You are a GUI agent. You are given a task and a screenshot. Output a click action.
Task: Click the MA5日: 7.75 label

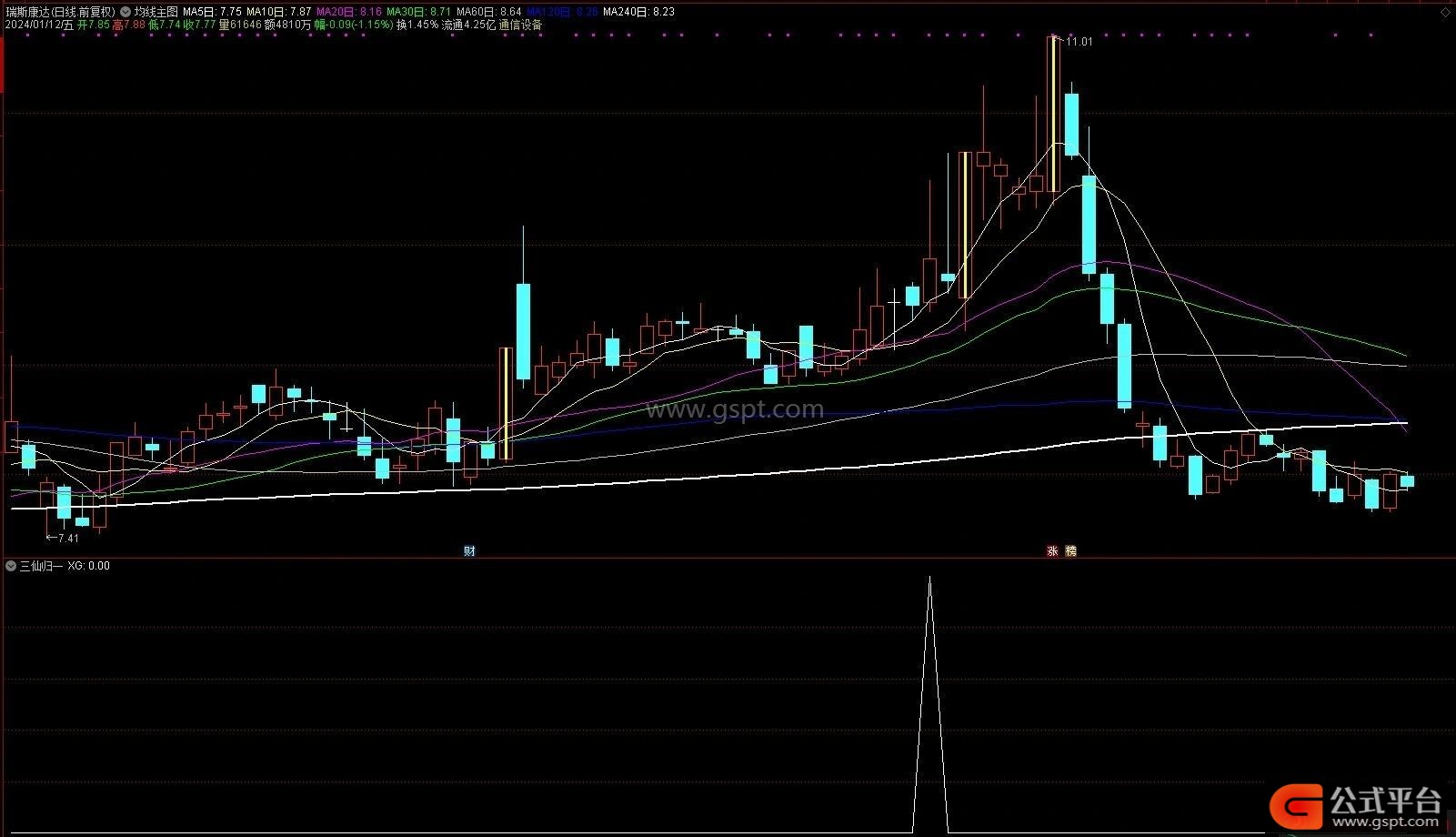click(x=212, y=12)
